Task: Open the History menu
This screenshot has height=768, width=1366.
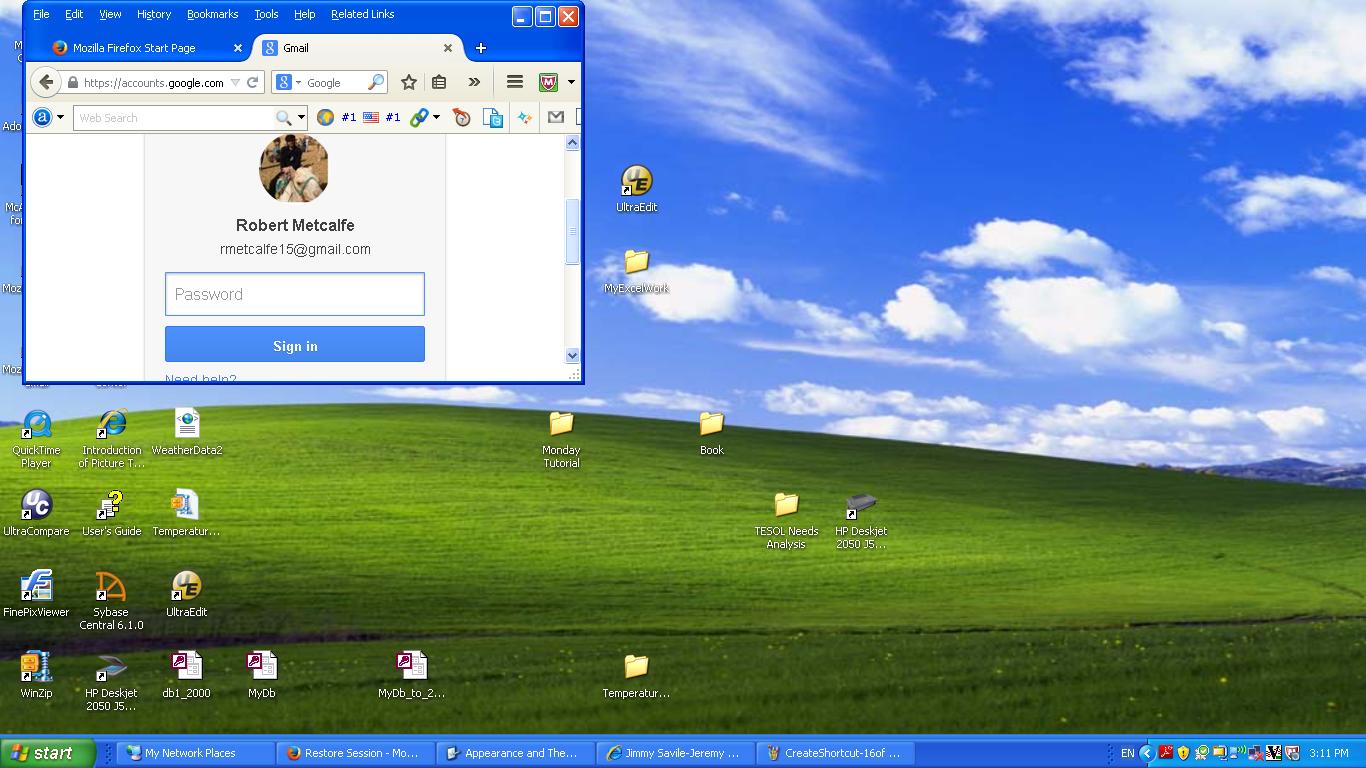Action: (153, 14)
